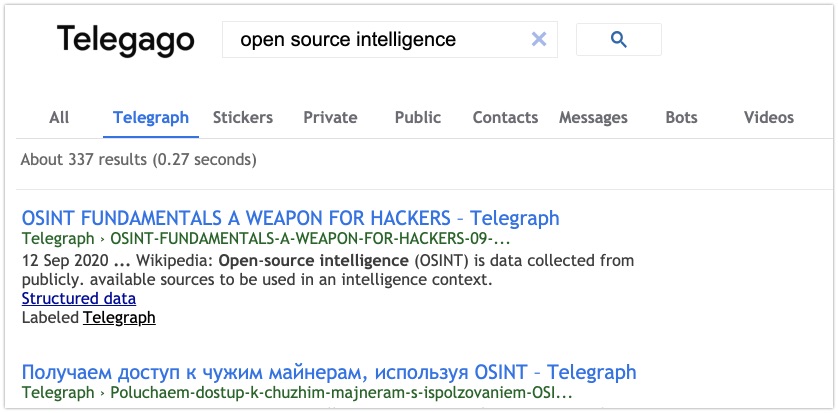Show results in the Bots tab
This screenshot has height=413, width=838.
tap(681, 117)
